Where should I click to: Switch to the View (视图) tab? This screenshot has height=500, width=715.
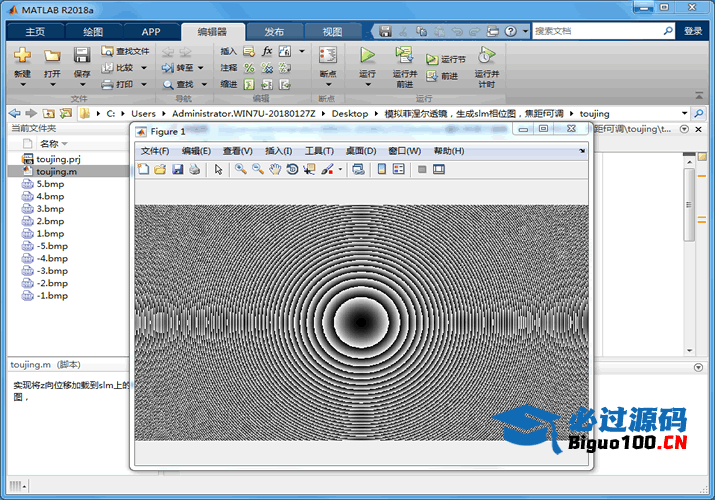click(332, 31)
